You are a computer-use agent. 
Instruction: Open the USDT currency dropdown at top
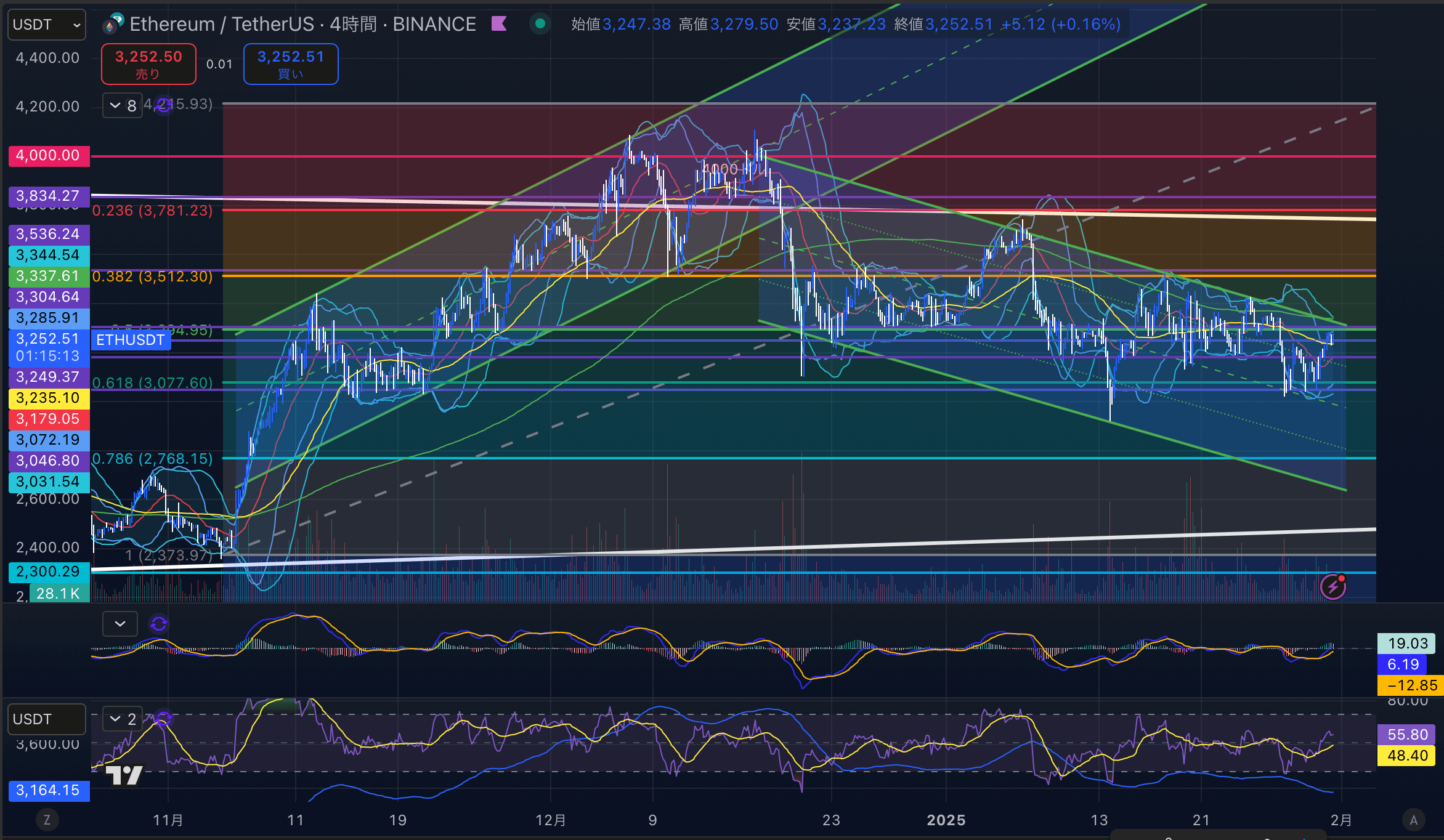tap(46, 25)
